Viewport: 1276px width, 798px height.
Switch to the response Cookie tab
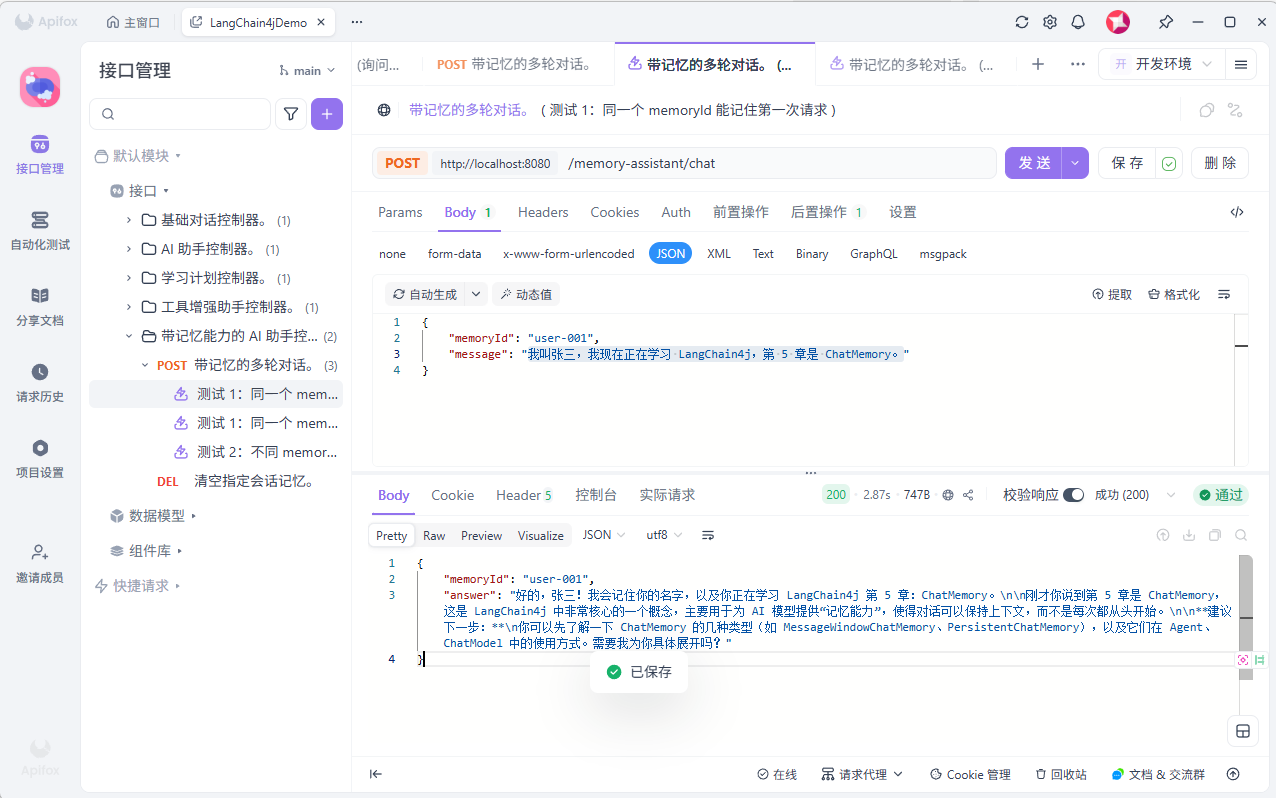tap(452, 495)
